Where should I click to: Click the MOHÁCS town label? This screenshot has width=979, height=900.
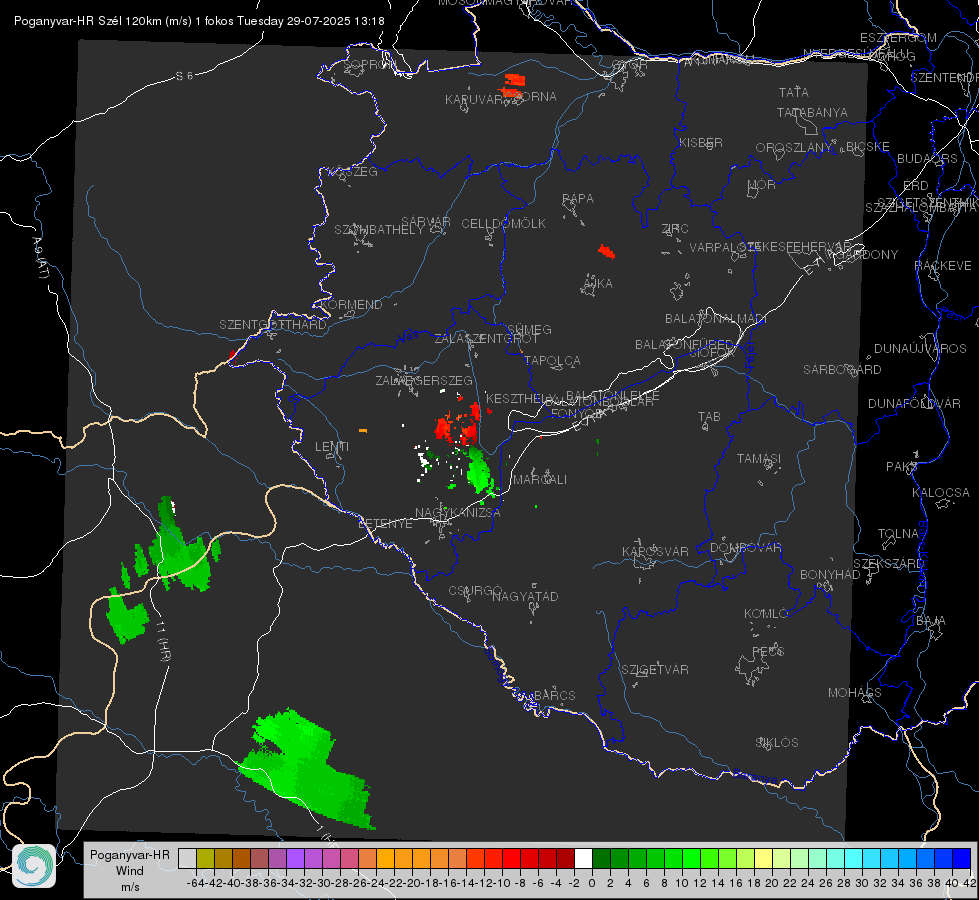tap(855, 693)
